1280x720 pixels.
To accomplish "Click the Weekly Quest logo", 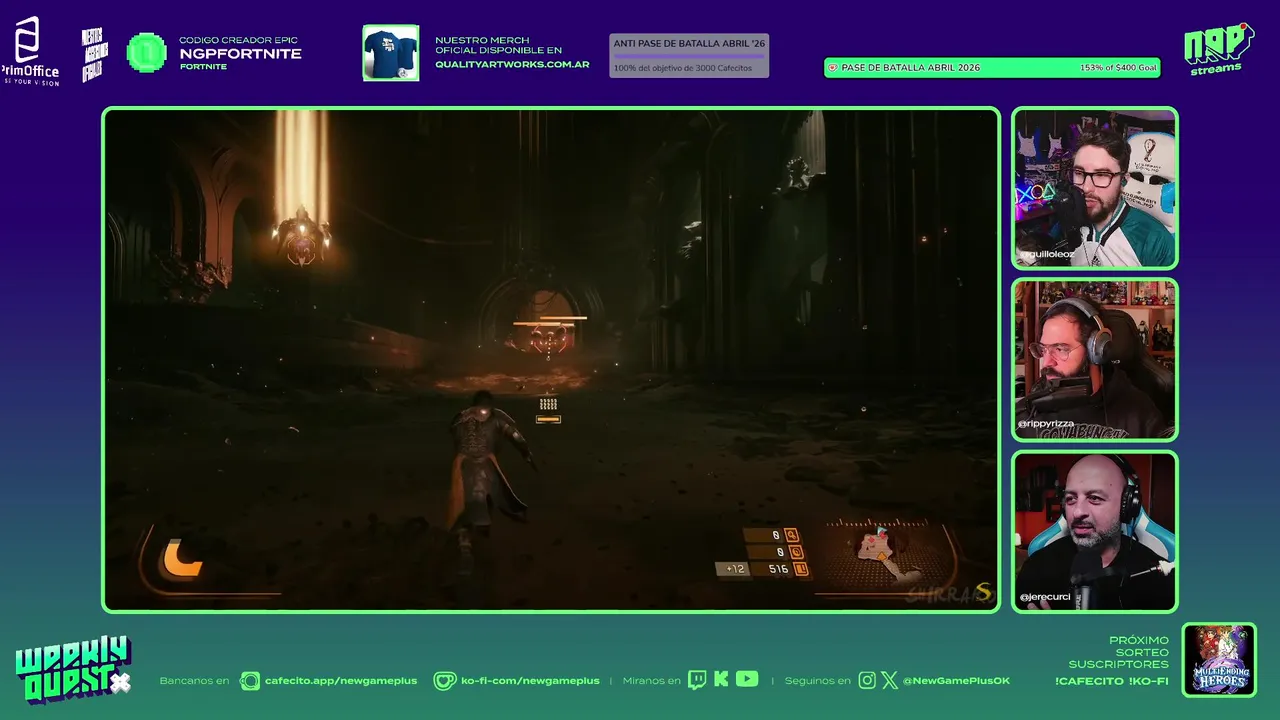I will (73, 670).
